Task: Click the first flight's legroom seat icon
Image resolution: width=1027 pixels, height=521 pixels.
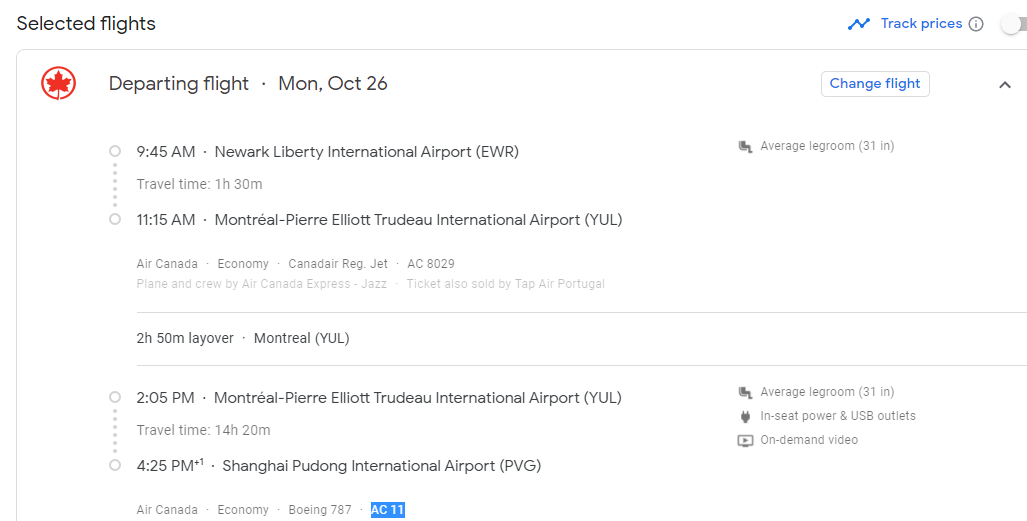Action: 745,147
